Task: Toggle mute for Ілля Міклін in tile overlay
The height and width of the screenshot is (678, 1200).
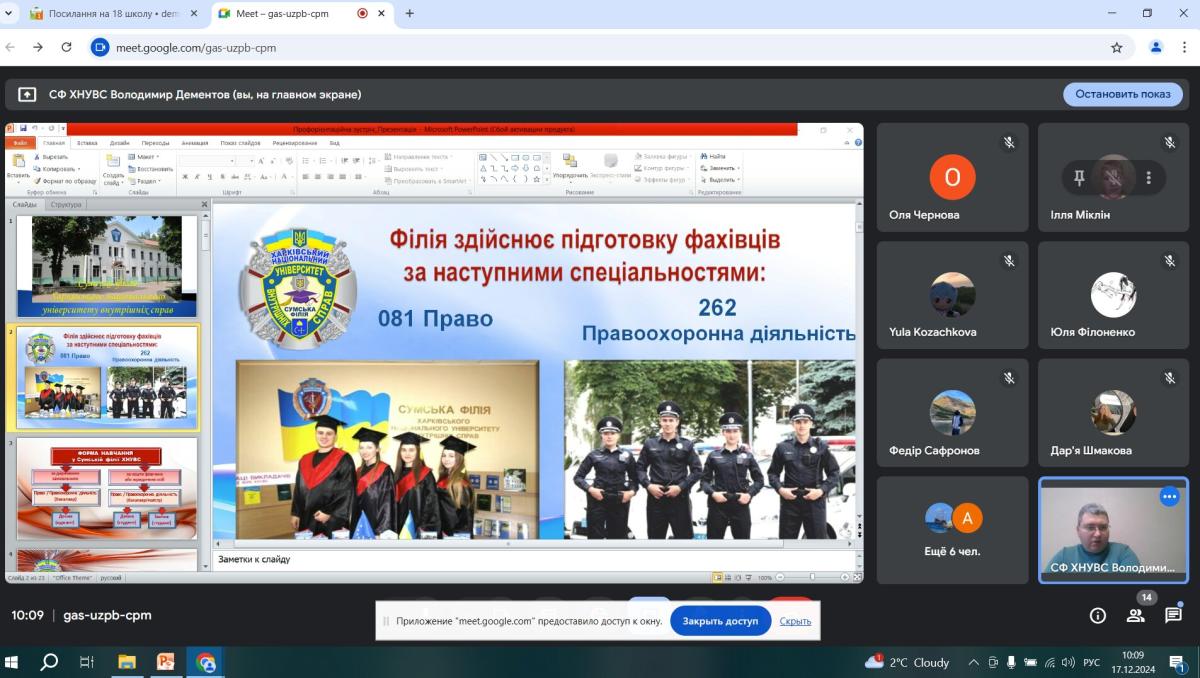Action: 1113,178
